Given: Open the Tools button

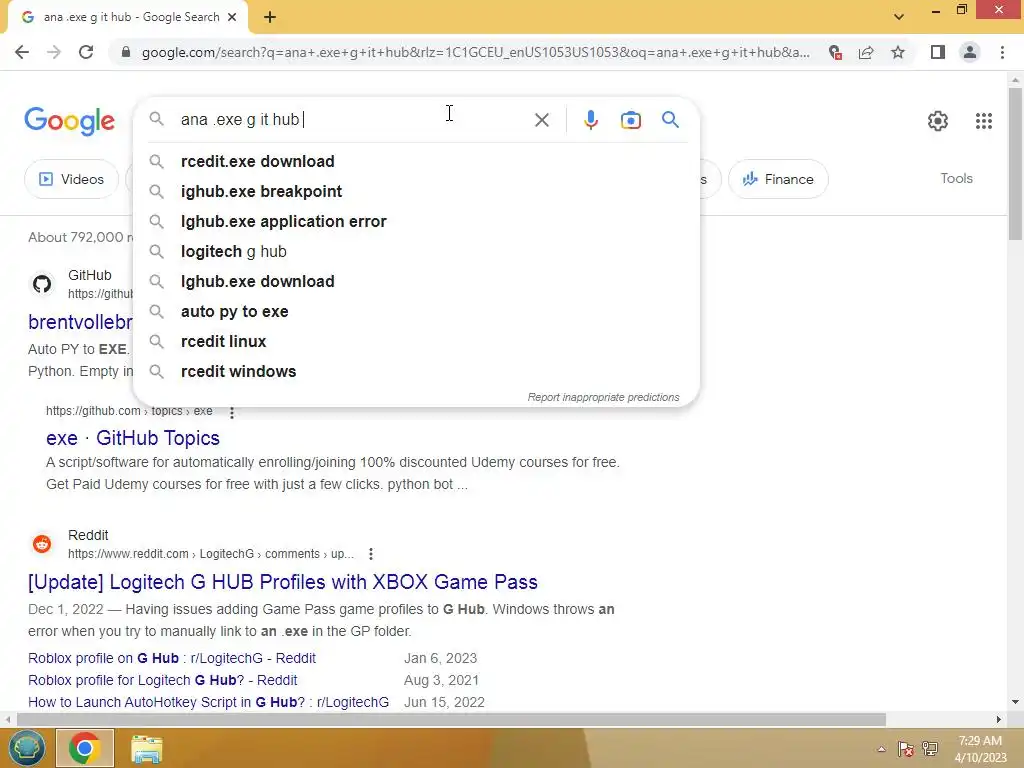Looking at the screenshot, I should pyautogui.click(x=956, y=178).
